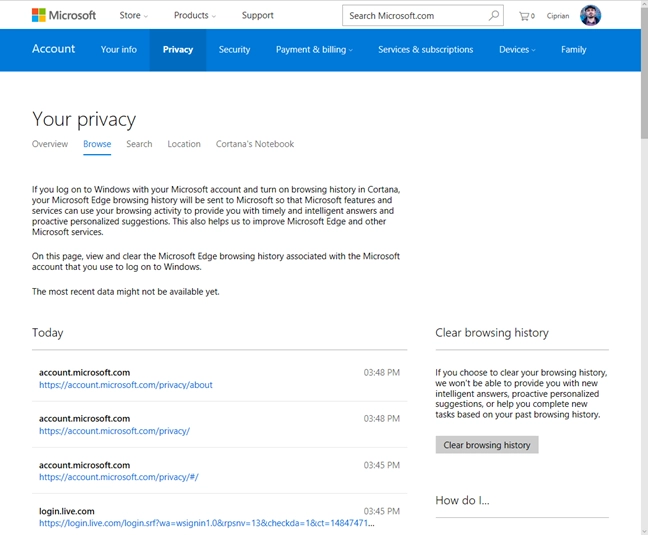Open the account.microsoft.com/privacy/ link
This screenshot has height=535, width=648.
114,431
